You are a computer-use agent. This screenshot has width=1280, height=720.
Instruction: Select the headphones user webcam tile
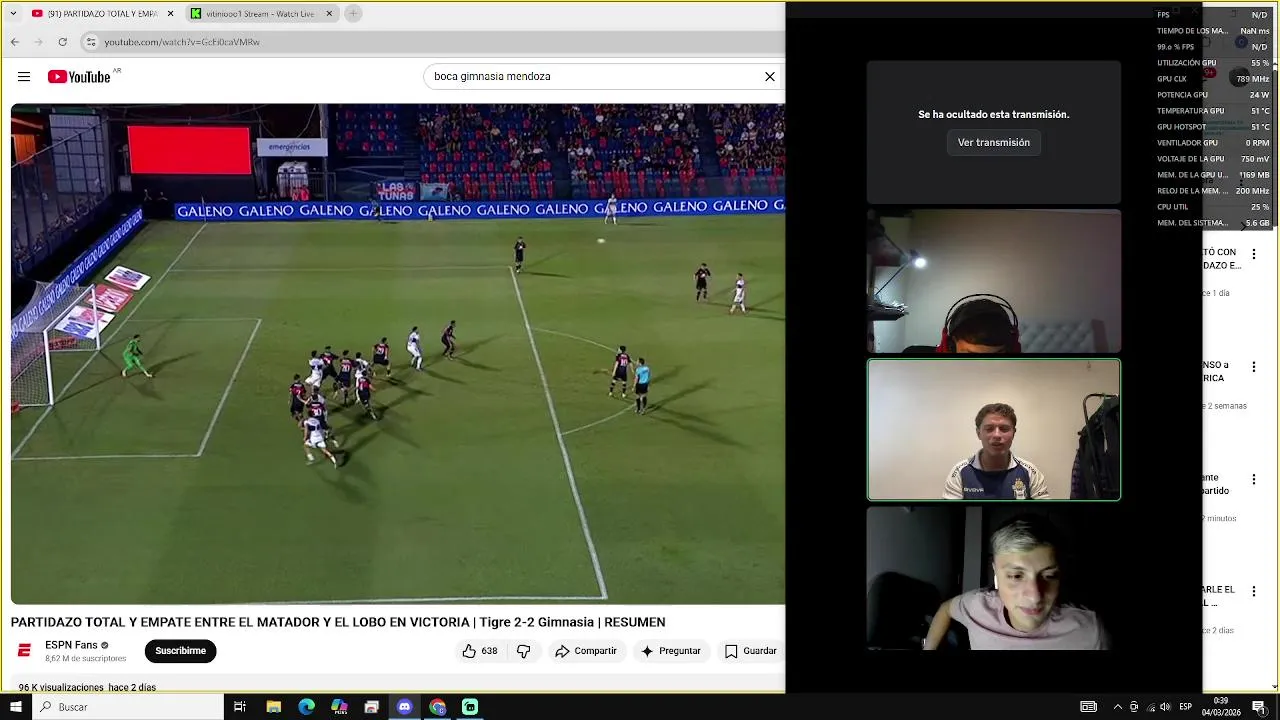(994, 282)
